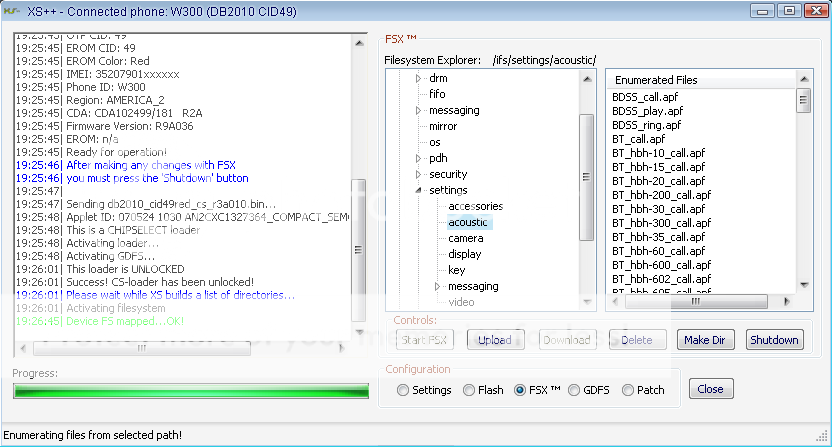Click the folder tree's vertical scrollbar thumb

coord(586,177)
